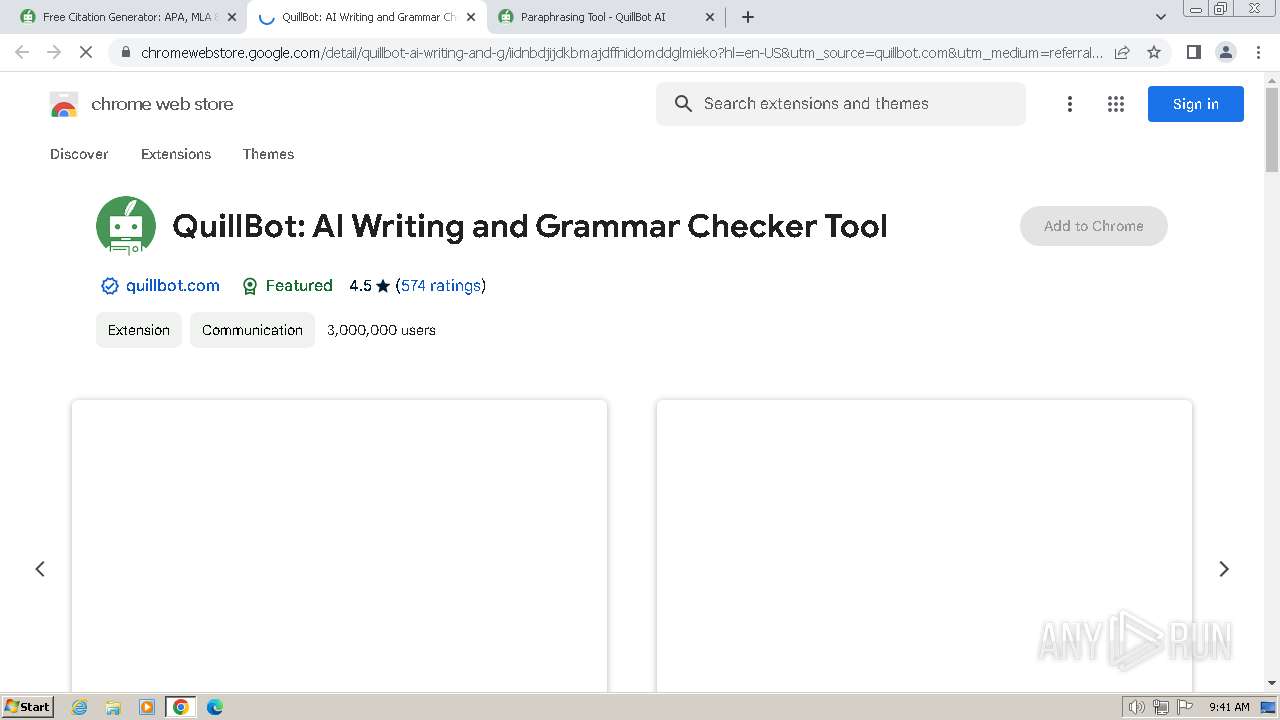1280x720 pixels.
Task: Click the search magnifier icon
Action: coord(683,104)
